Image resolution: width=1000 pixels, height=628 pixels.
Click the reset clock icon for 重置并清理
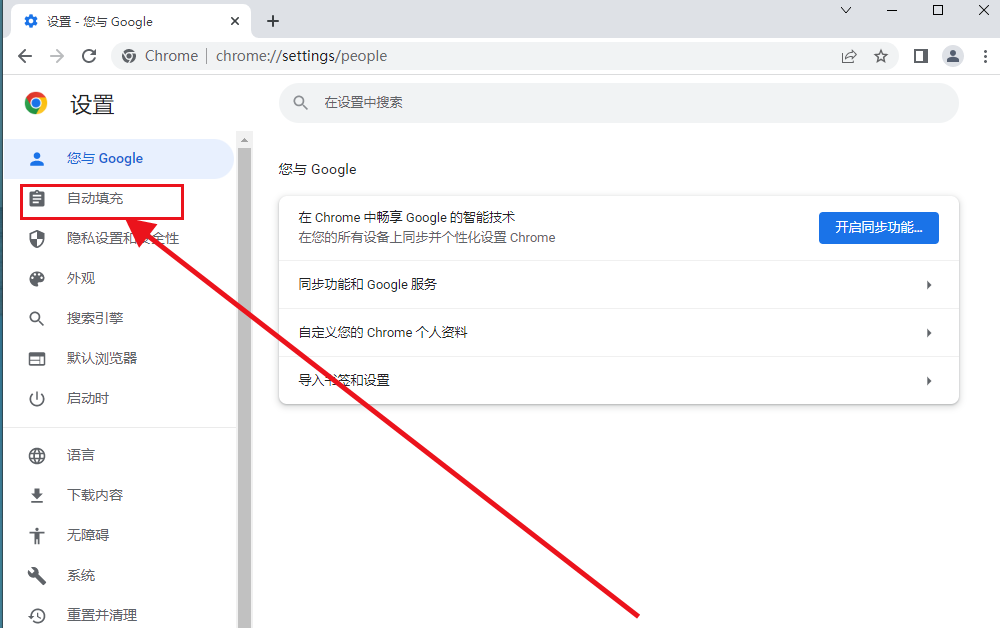[37, 616]
